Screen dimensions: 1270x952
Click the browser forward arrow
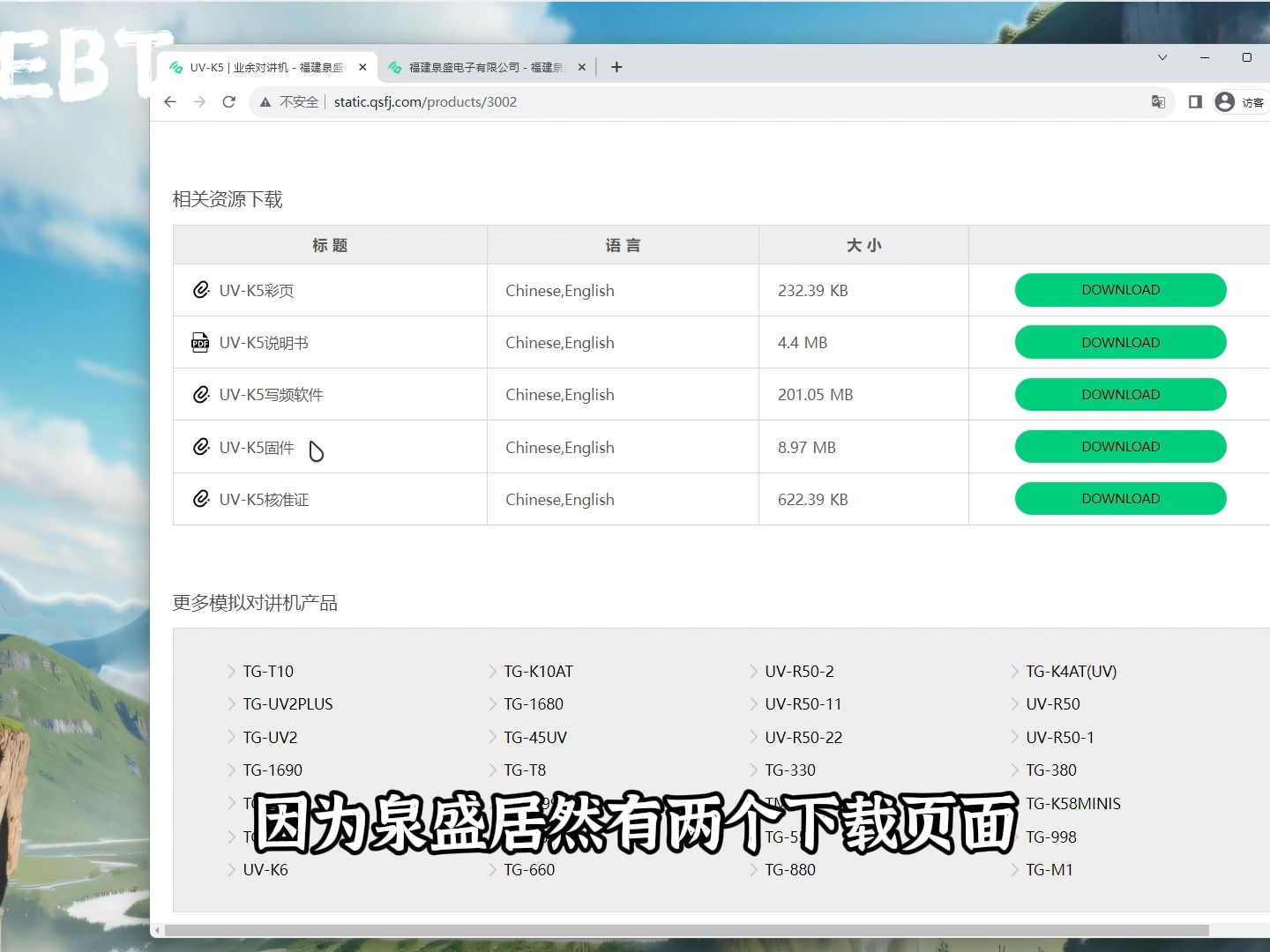click(x=199, y=102)
